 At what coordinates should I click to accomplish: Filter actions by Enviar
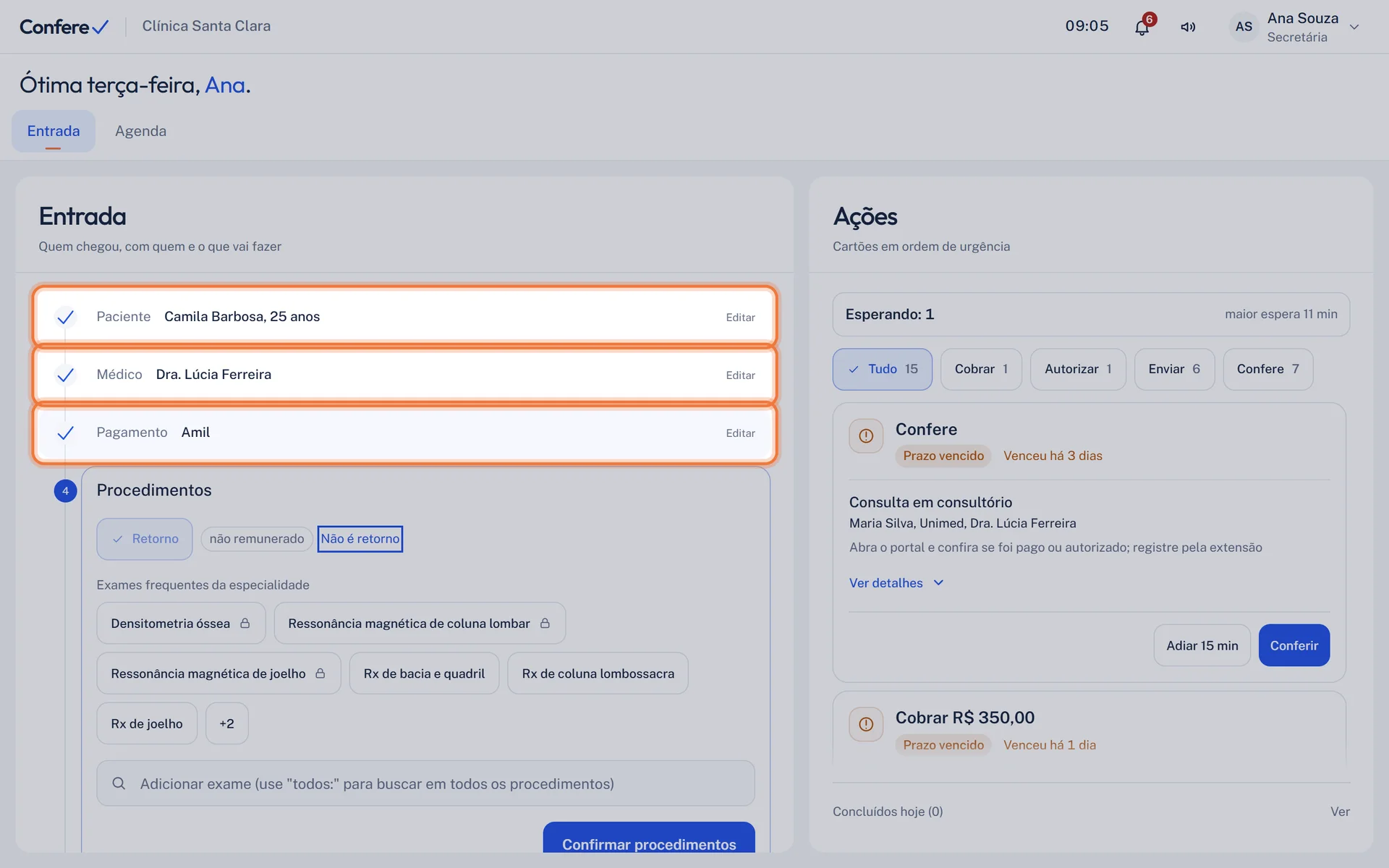click(x=1174, y=369)
